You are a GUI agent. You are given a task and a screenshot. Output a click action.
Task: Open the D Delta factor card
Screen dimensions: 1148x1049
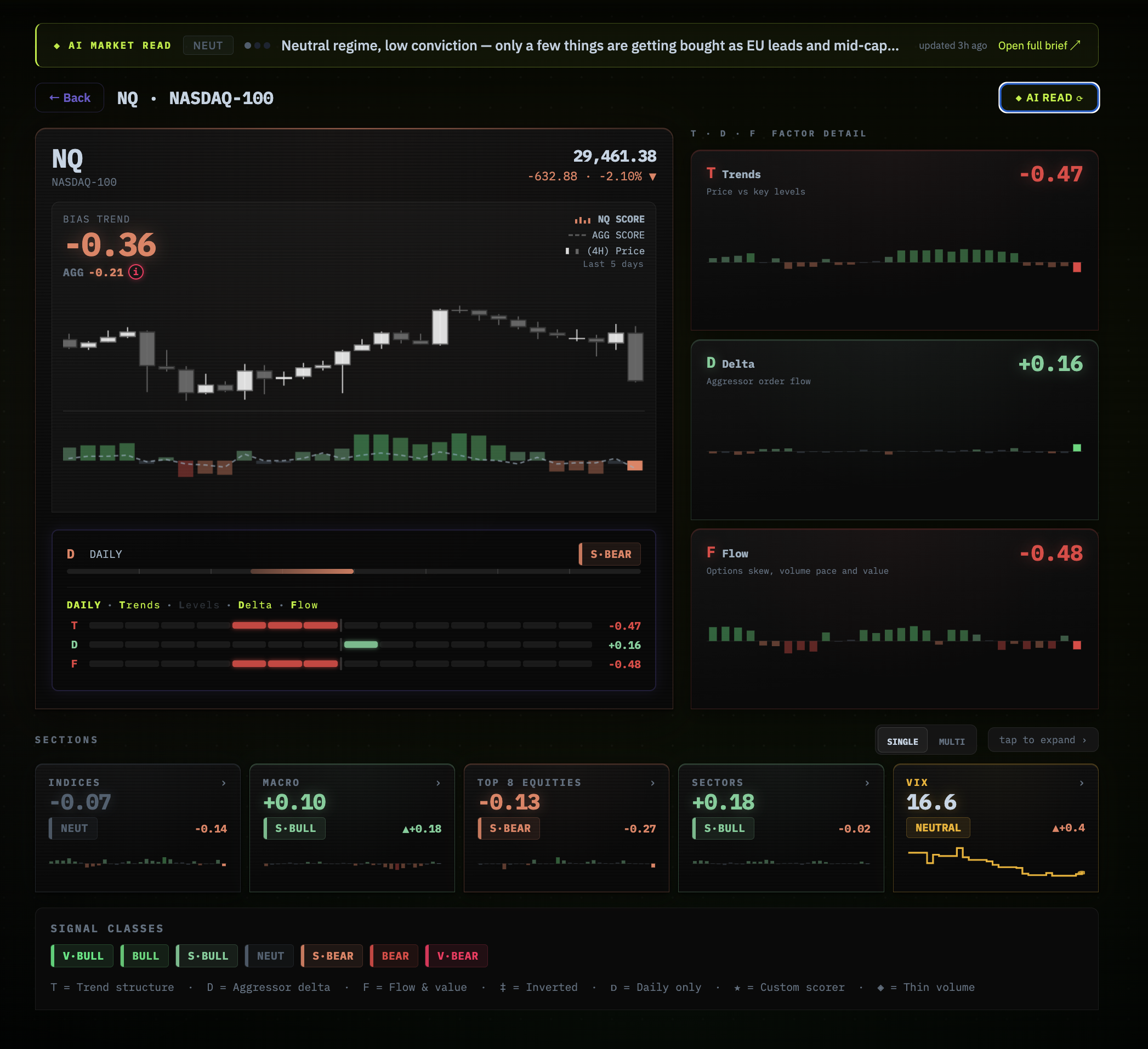(x=894, y=430)
